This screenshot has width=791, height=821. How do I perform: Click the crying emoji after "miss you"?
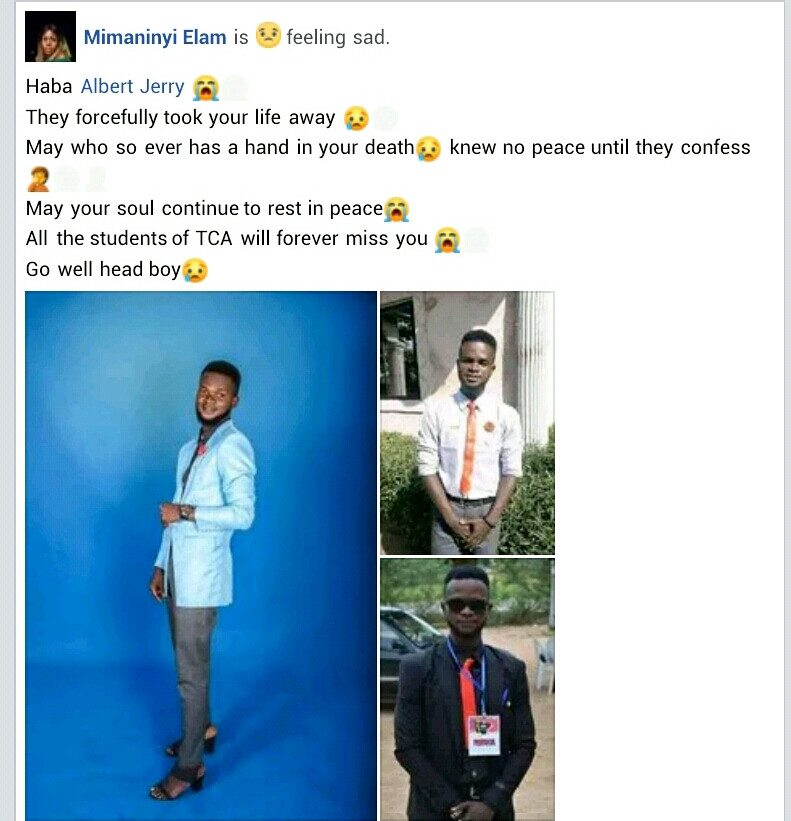pos(448,240)
